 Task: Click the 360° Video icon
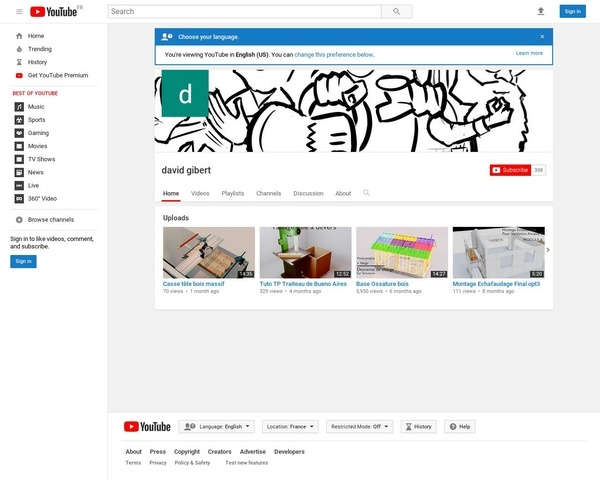coord(19,199)
